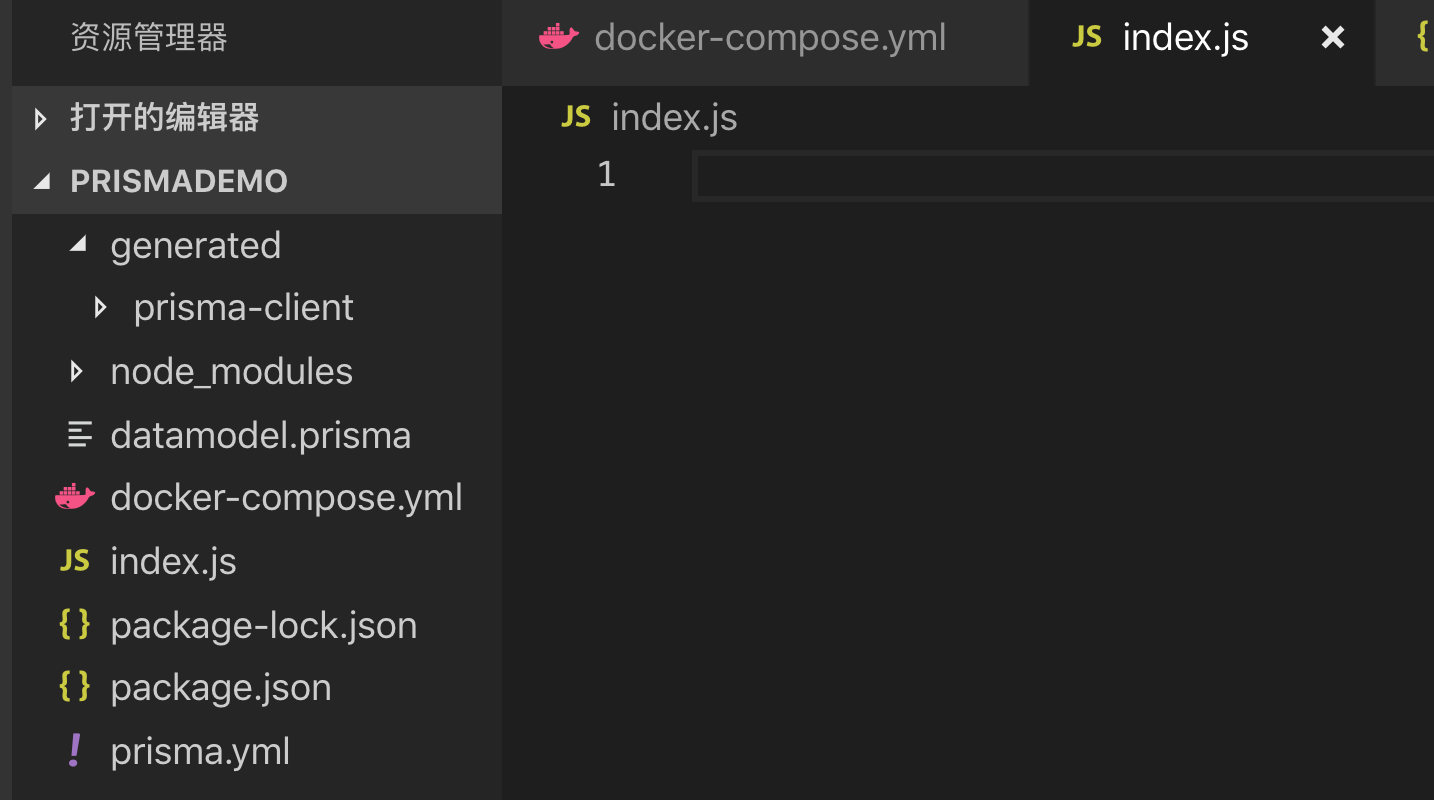Open prisma.yml in the explorer
1434x800 pixels.
pyautogui.click(x=200, y=751)
